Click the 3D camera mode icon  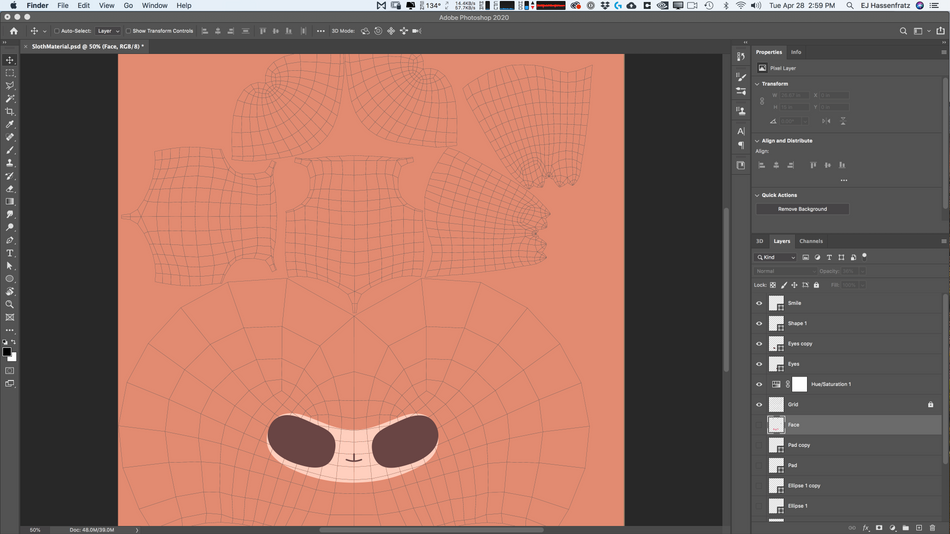[x=417, y=31]
